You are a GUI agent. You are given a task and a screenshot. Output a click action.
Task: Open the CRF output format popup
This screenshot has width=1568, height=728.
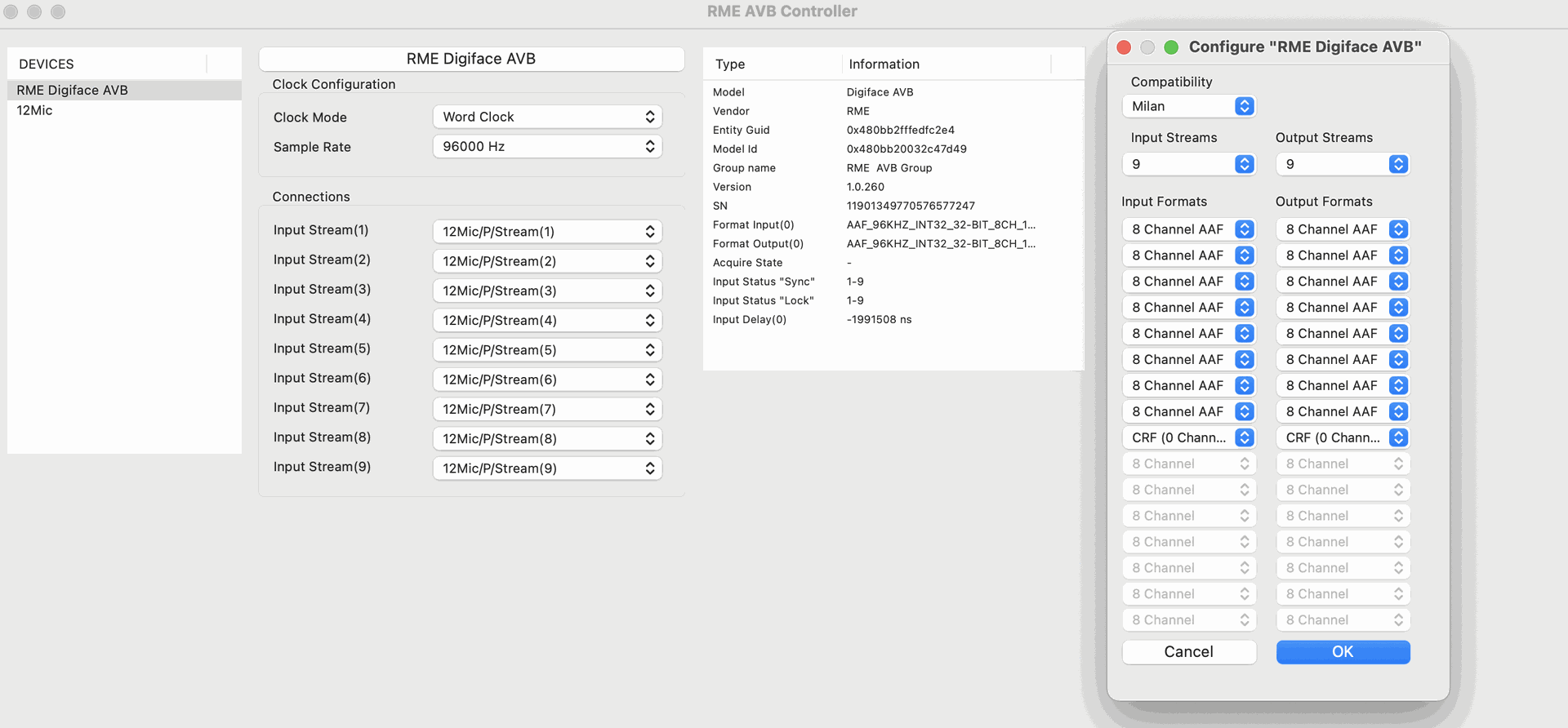[x=1342, y=437]
